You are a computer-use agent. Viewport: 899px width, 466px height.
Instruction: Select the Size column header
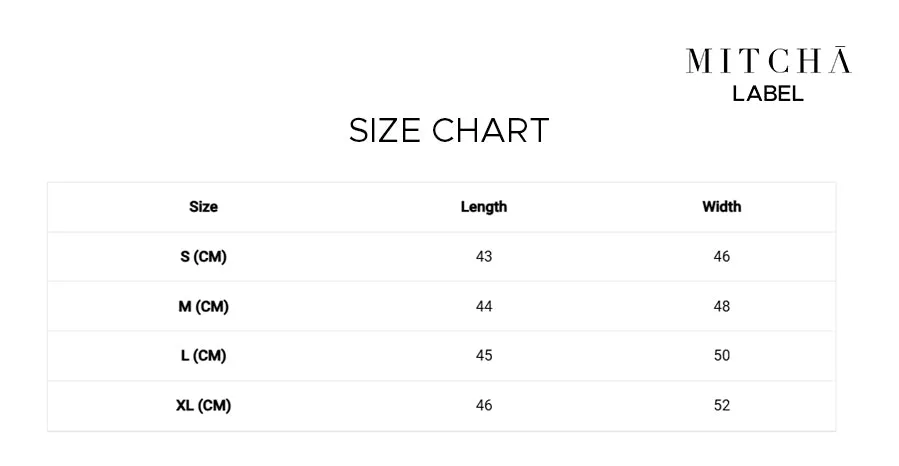pos(204,207)
